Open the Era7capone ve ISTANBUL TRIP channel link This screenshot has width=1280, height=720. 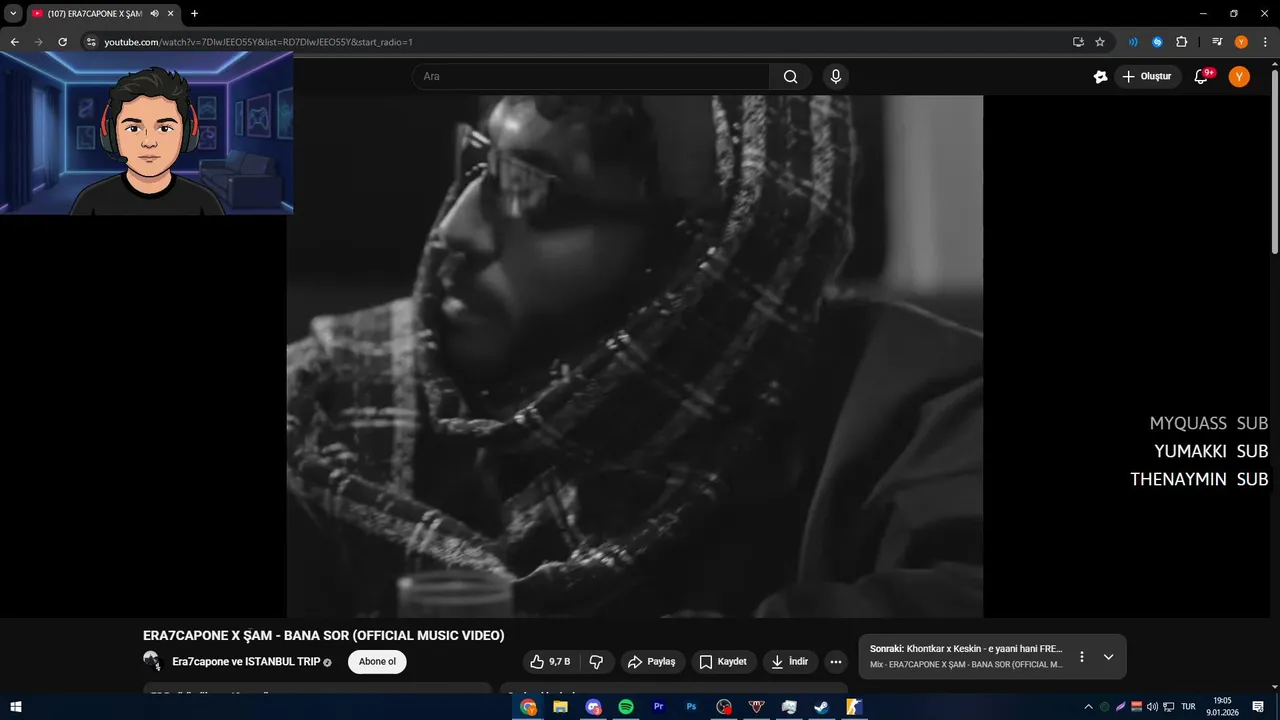click(246, 662)
